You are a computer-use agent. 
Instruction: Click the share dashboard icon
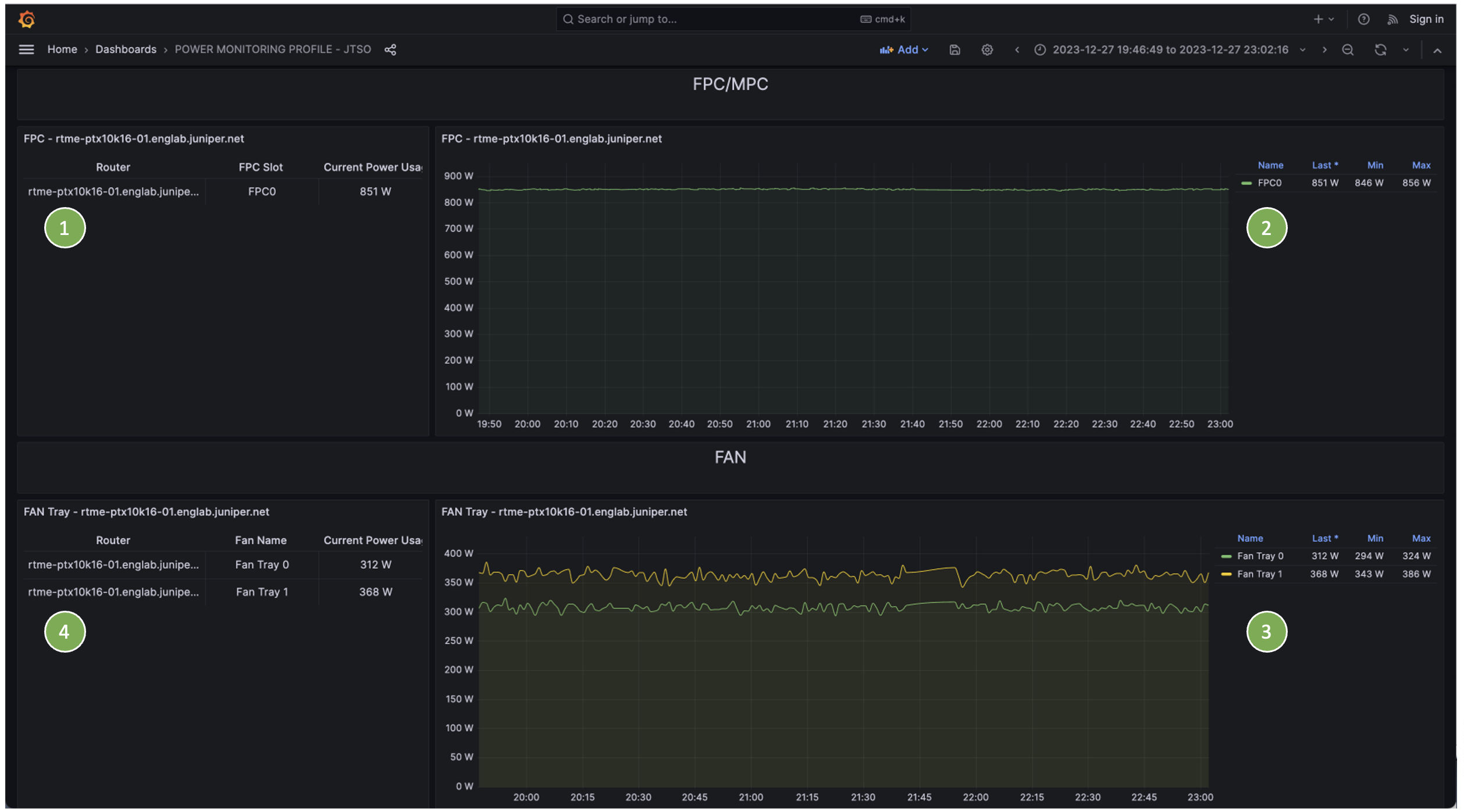click(x=390, y=49)
